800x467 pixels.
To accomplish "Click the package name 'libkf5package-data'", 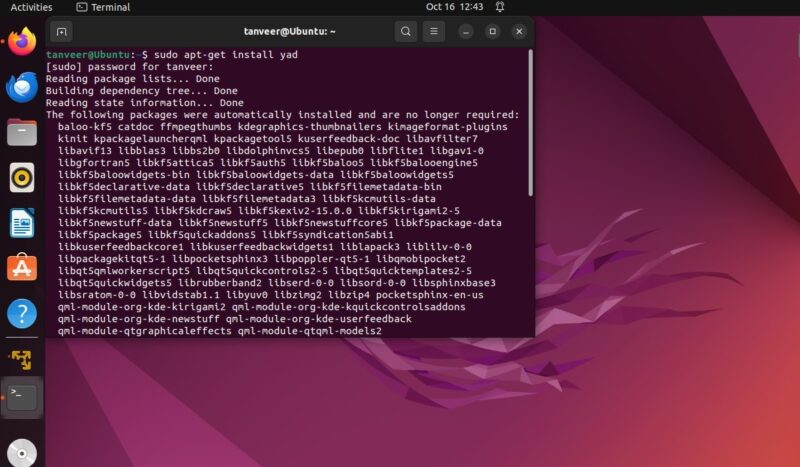I will 447,223.
